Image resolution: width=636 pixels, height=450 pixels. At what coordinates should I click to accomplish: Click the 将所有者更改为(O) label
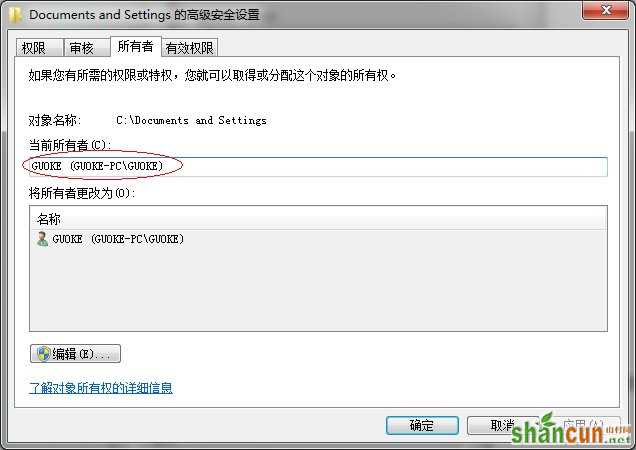[82, 193]
